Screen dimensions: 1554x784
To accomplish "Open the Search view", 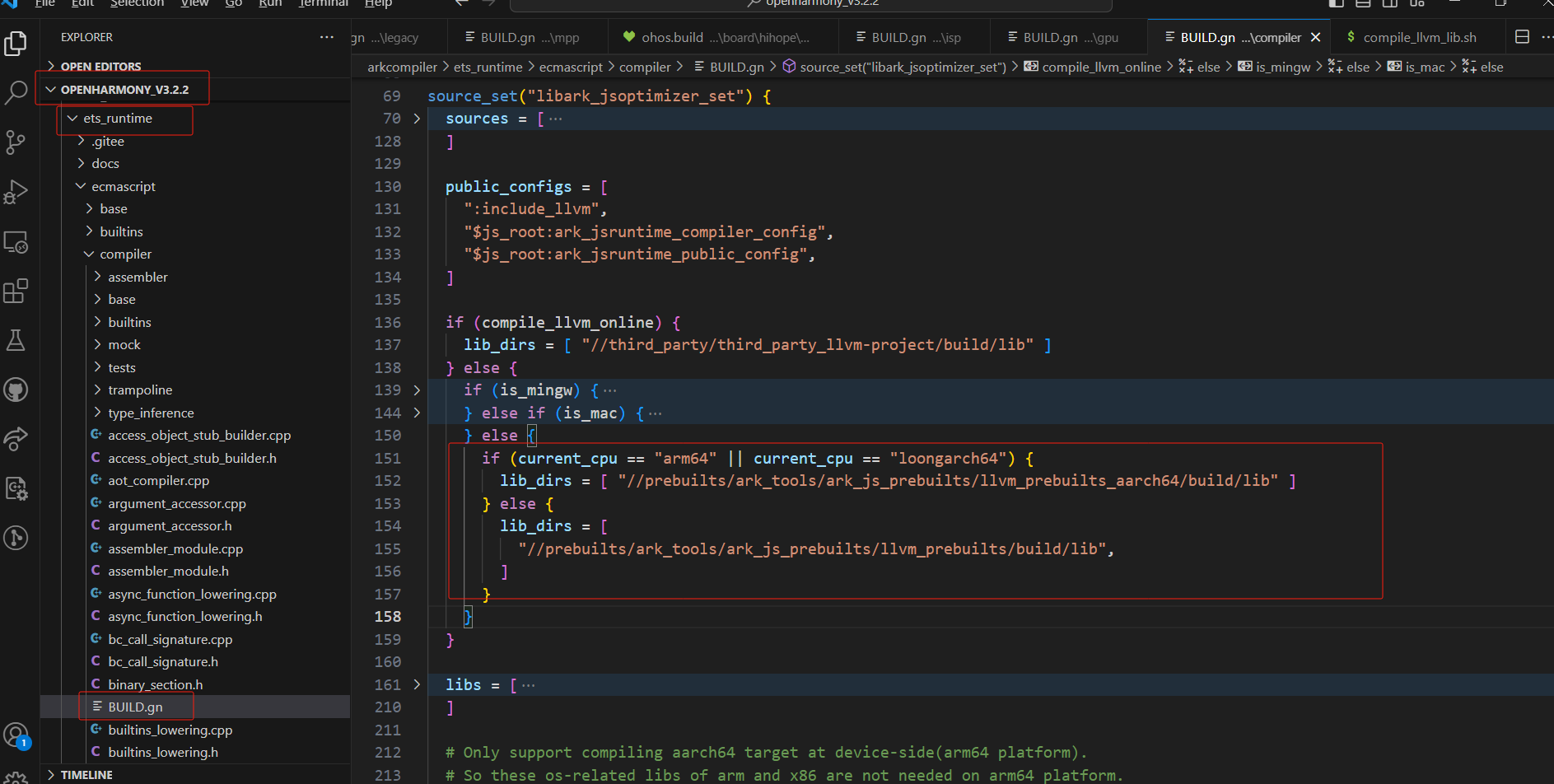I will tap(16, 92).
